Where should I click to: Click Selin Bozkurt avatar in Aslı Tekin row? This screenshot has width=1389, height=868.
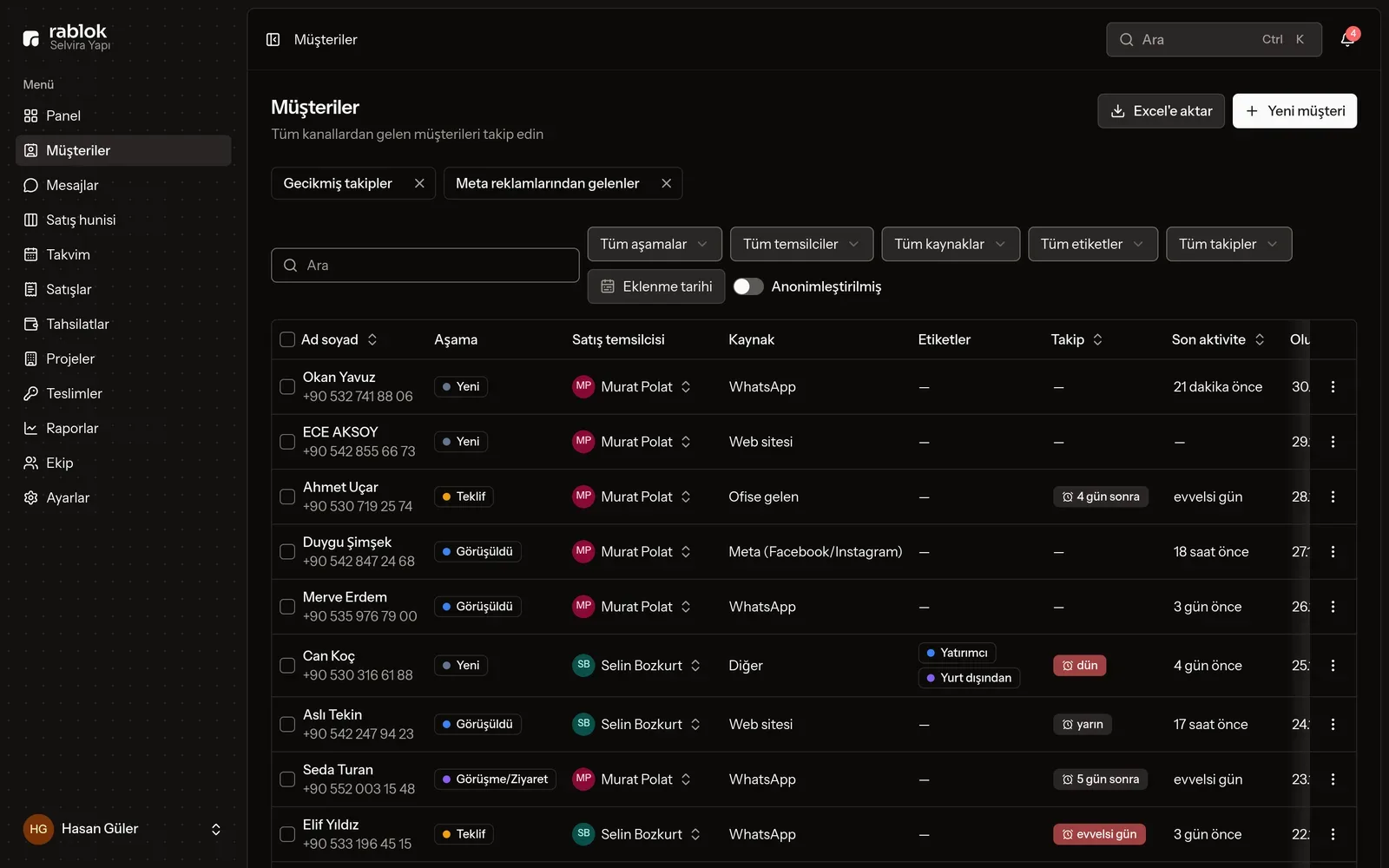tap(583, 724)
